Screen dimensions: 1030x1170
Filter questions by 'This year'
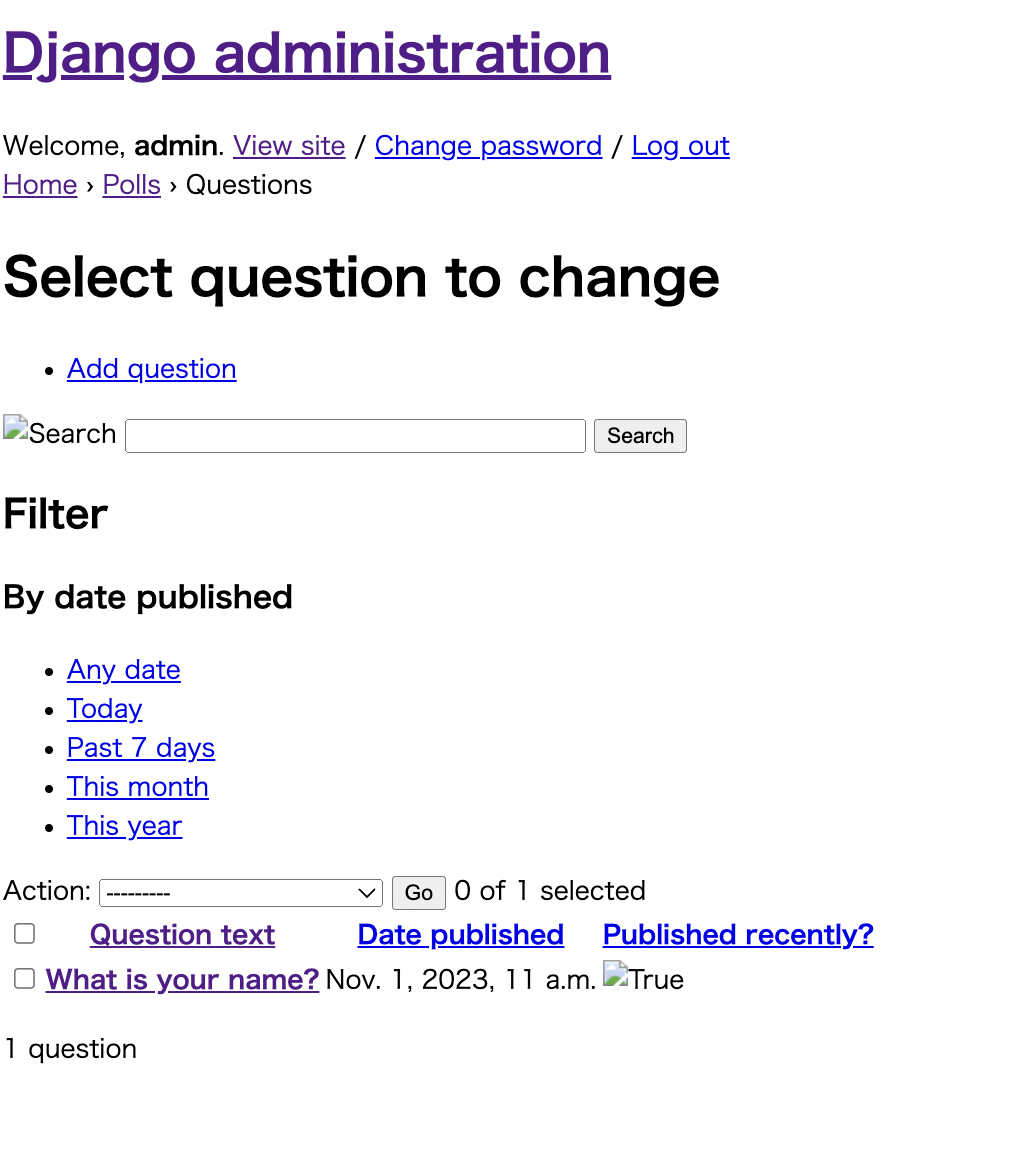tap(124, 826)
